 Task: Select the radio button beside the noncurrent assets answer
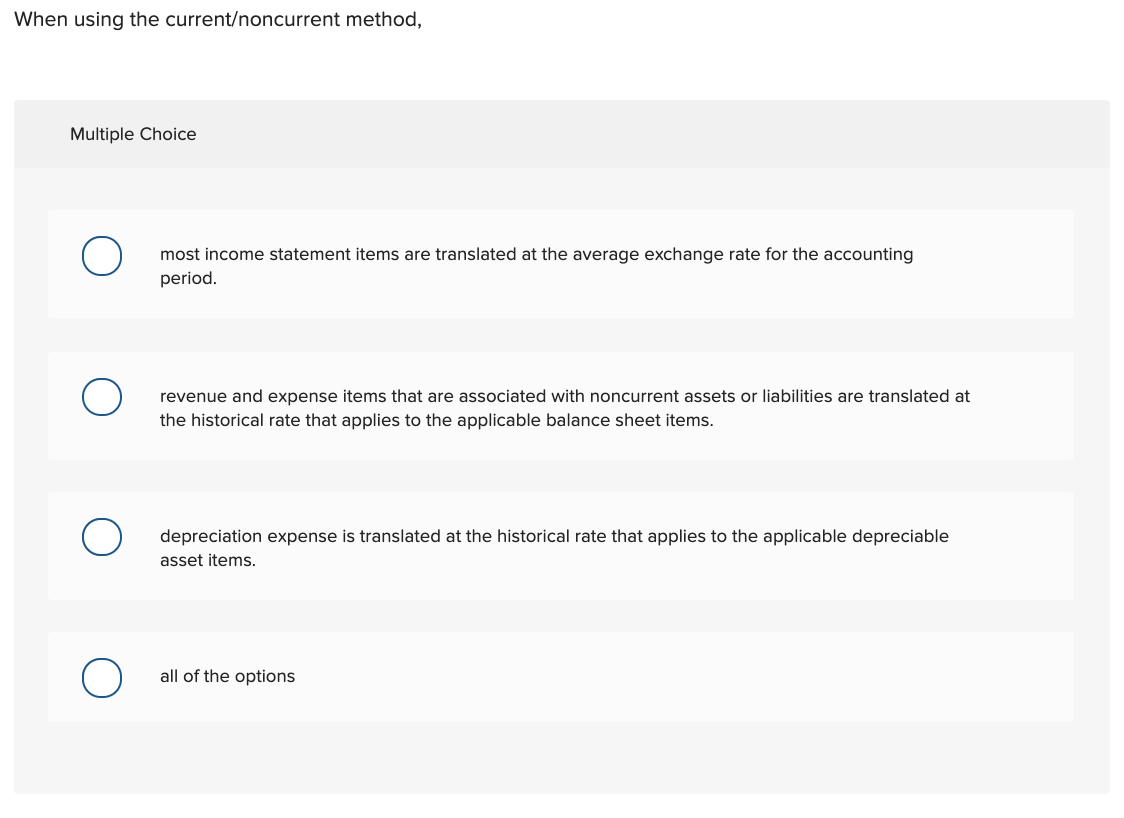(x=101, y=397)
